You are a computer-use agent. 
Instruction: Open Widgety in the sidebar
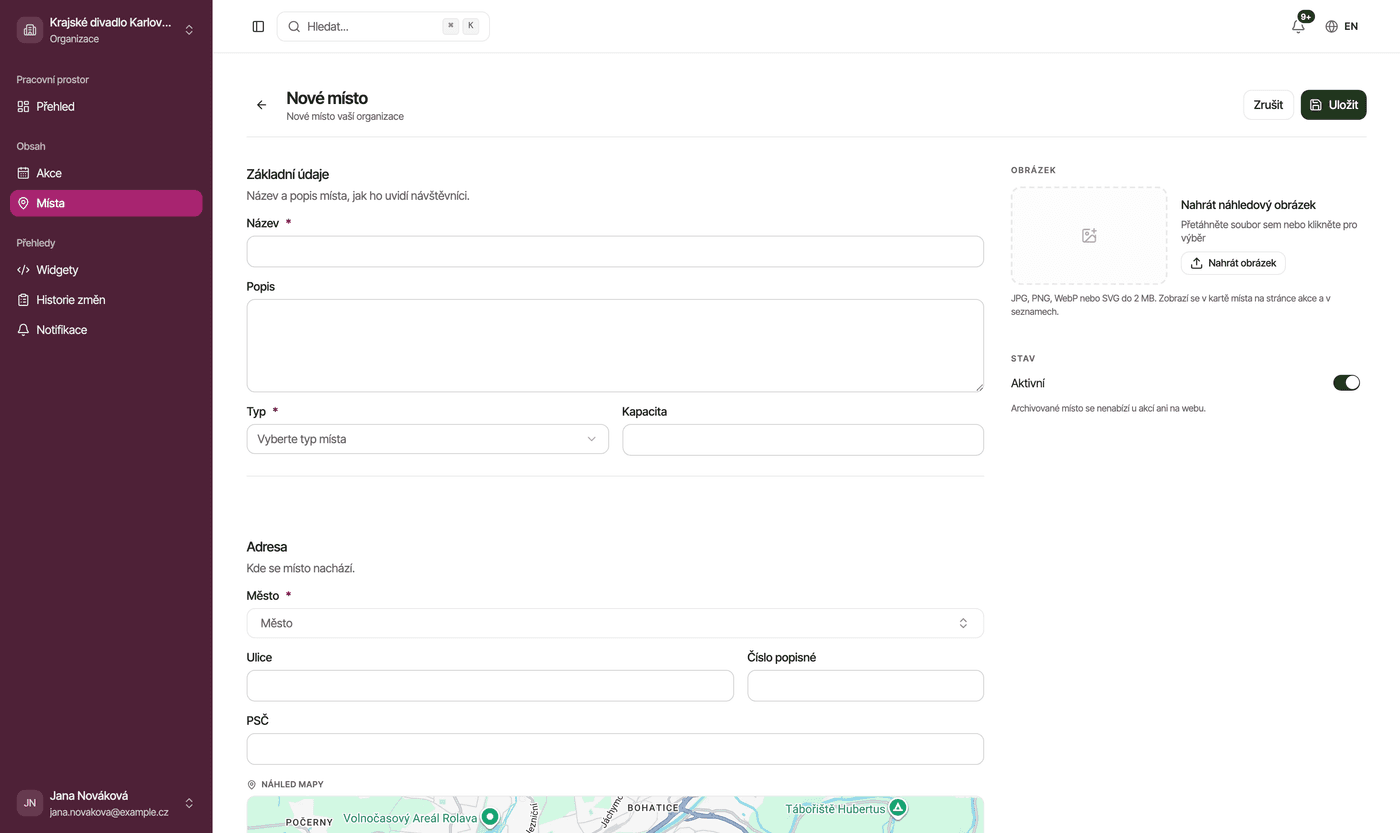pyautogui.click(x=106, y=270)
